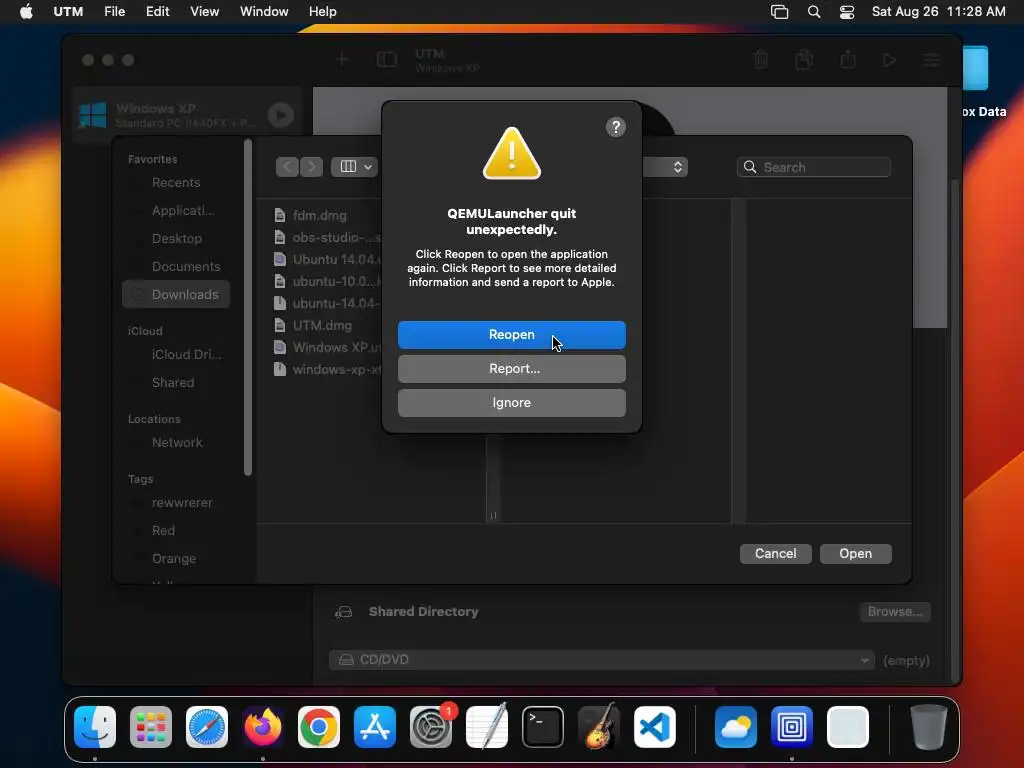Viewport: 1024px width, 768px height.
Task: Open the UTM app menu
Action: pyautogui.click(x=68, y=11)
